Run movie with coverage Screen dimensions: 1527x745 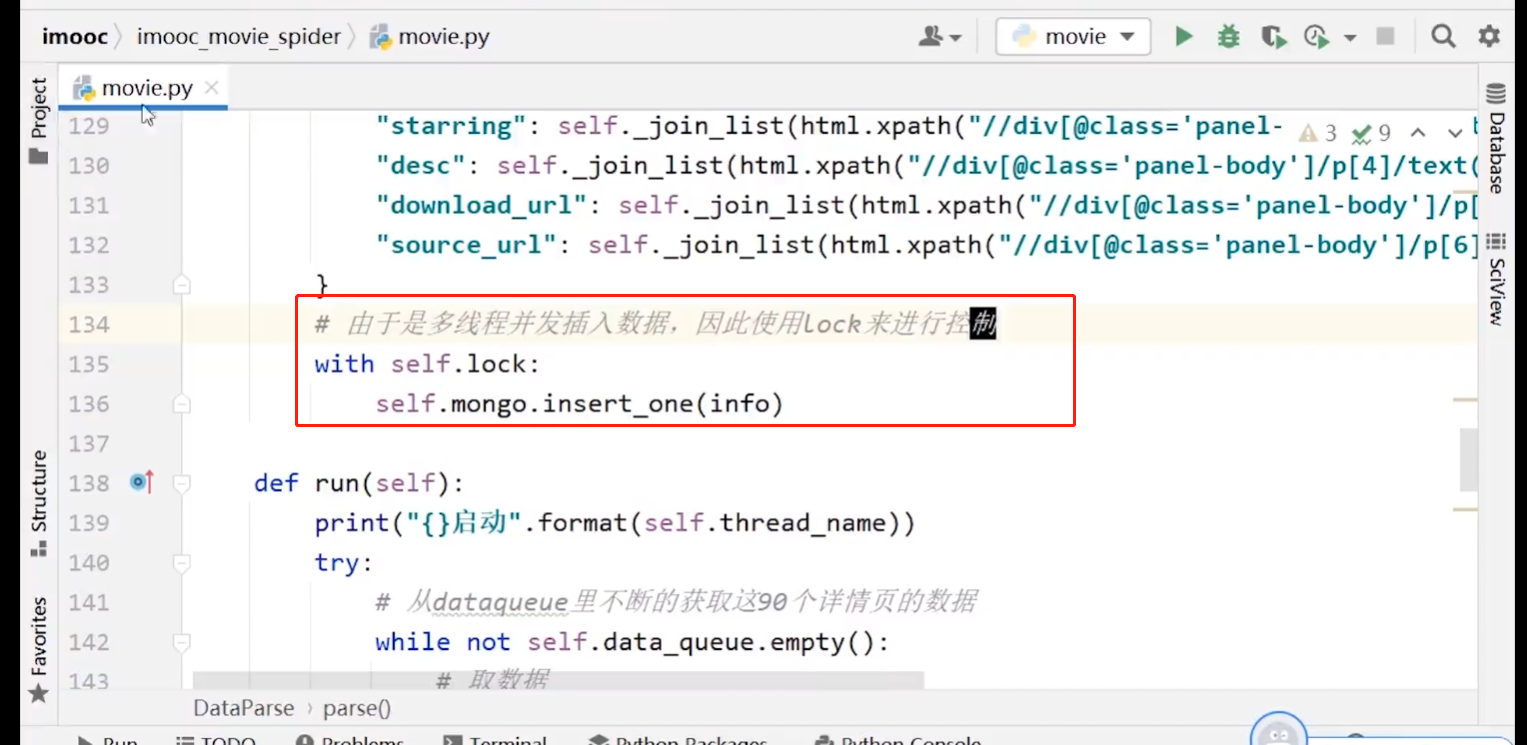pyautogui.click(x=1273, y=37)
